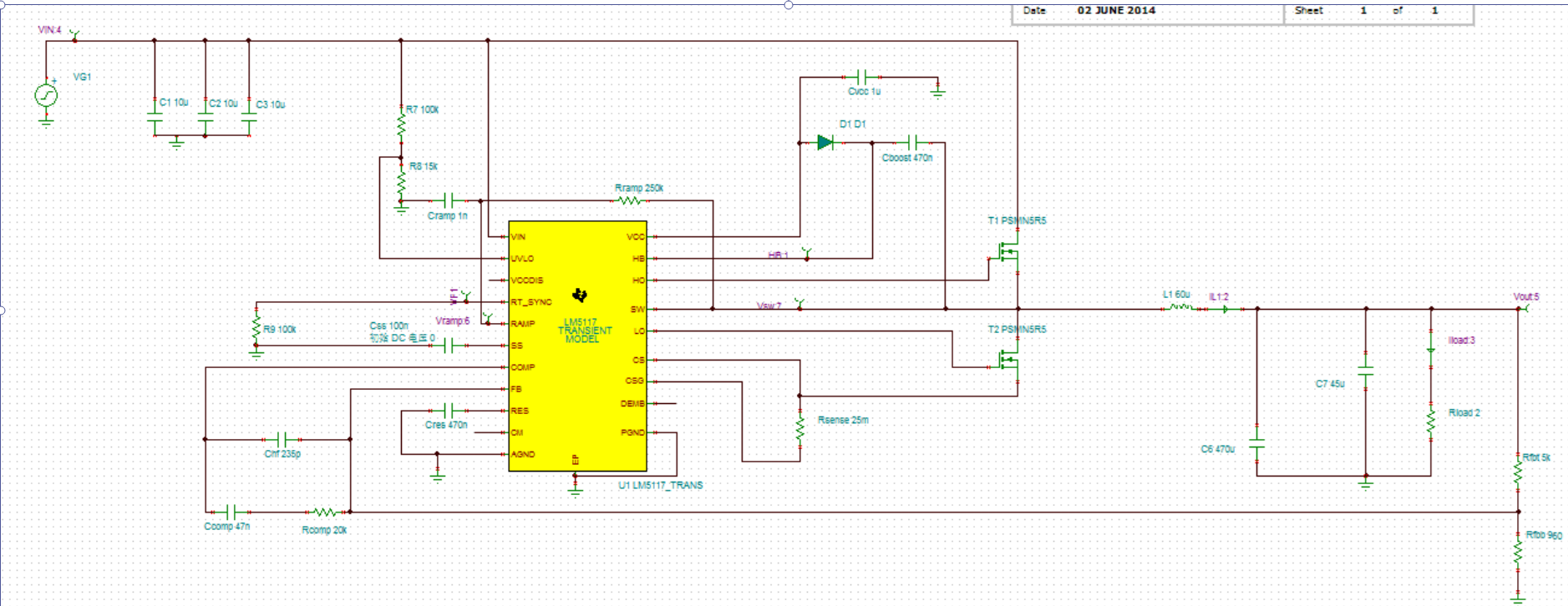Pick the Rramp 250k resistor symbol

click(629, 200)
